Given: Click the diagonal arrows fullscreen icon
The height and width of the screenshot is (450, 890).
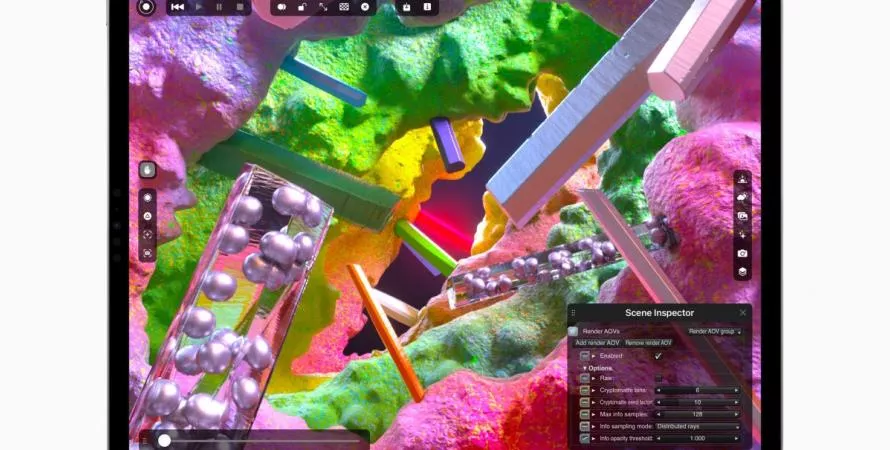Looking at the screenshot, I should [x=323, y=7].
